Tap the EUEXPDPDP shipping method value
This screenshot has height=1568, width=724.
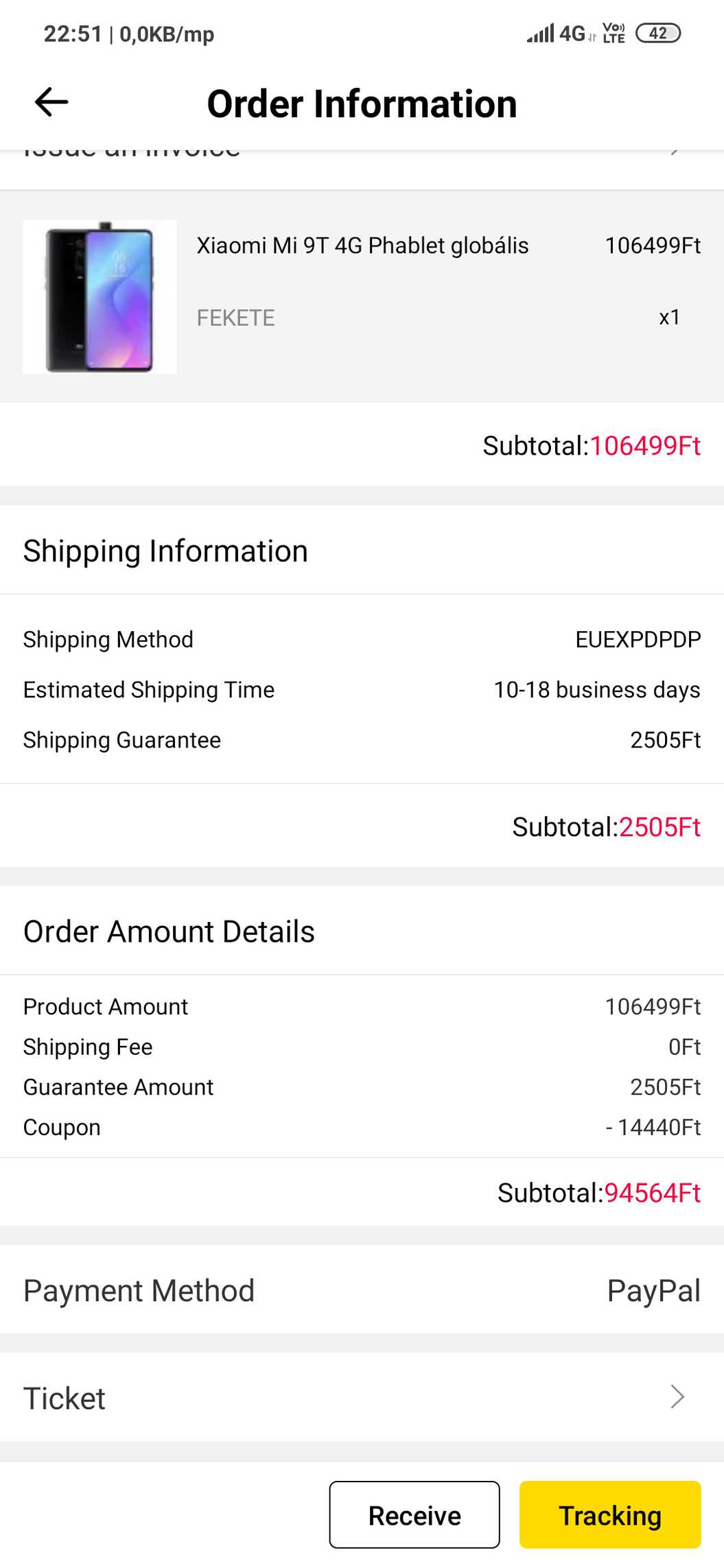638,639
